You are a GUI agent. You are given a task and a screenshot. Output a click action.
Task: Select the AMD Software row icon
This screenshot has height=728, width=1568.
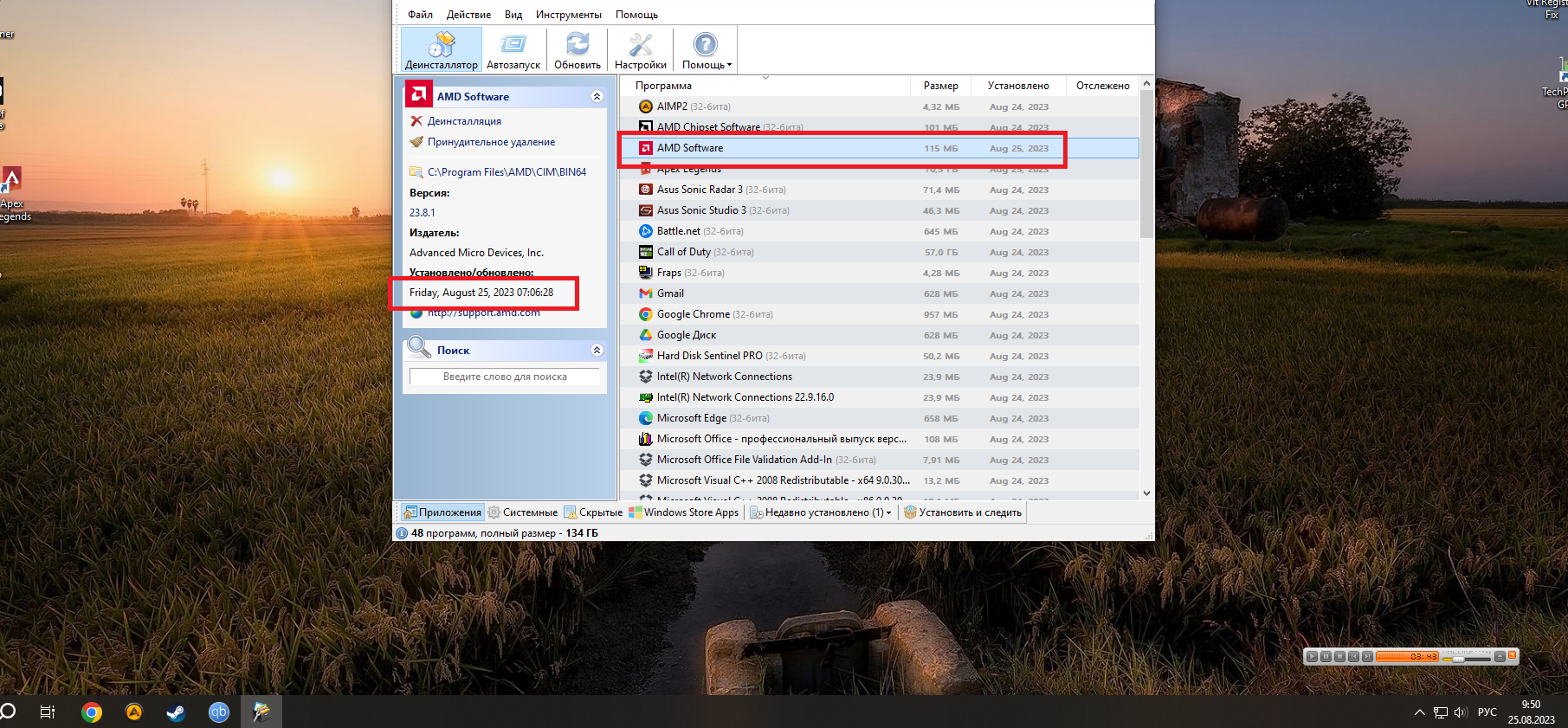[646, 148]
